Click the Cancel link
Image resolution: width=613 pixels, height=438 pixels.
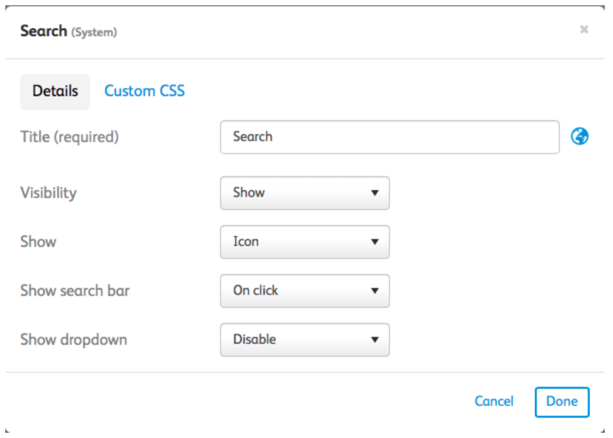[494, 401]
